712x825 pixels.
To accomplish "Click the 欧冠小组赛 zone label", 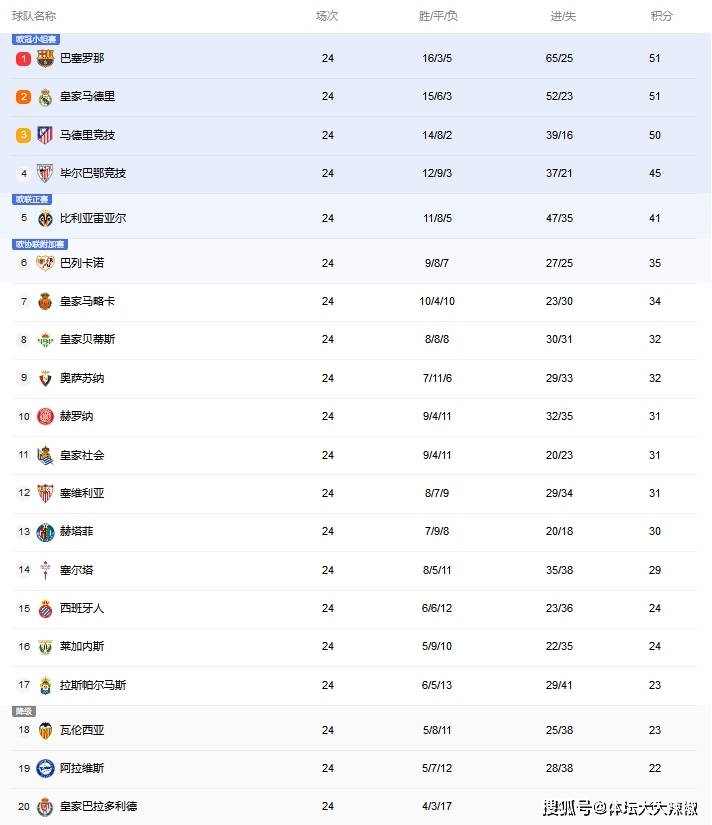I will point(36,39).
